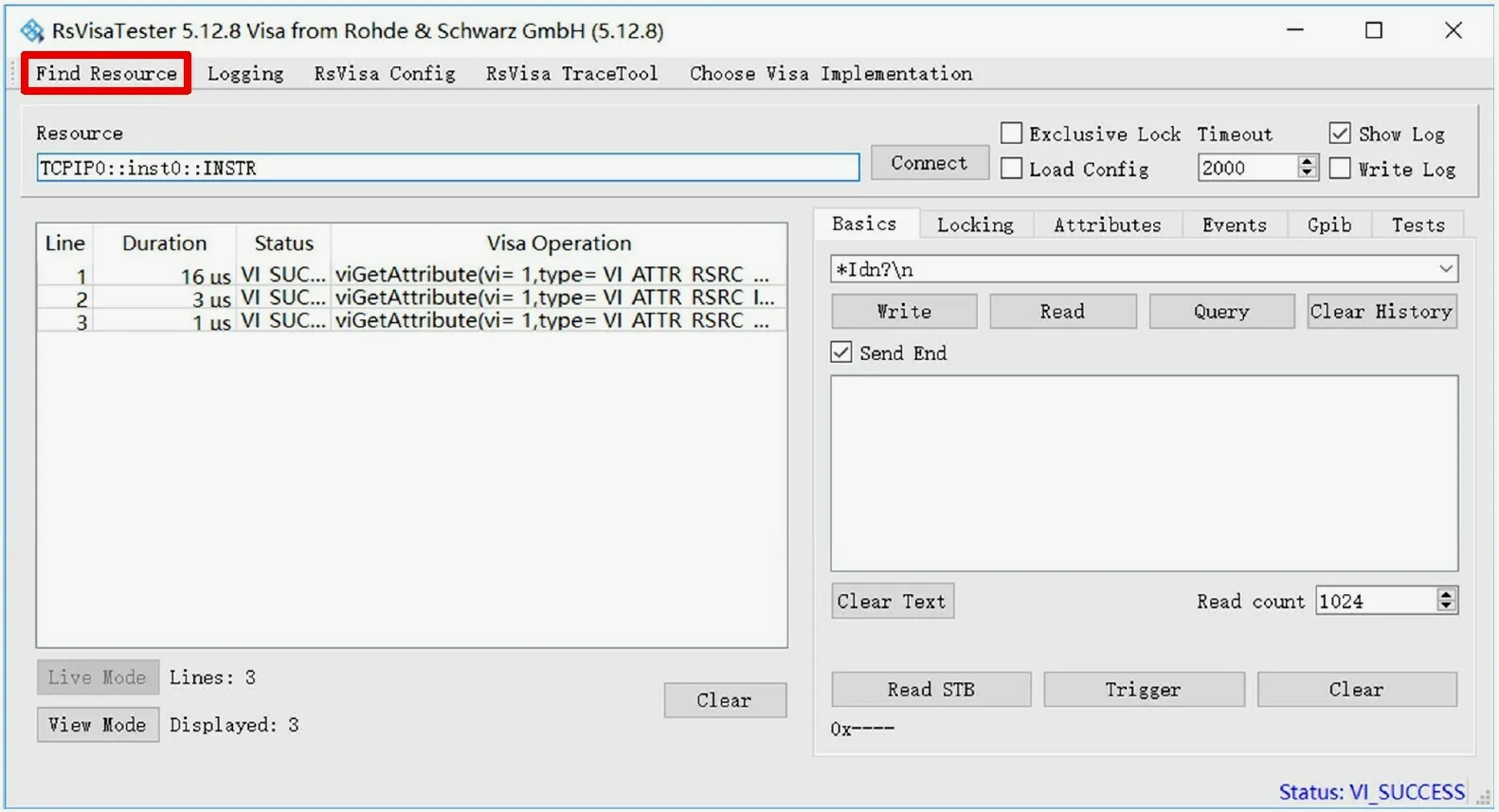Maximize the RsVisaTester window

pos(1374,30)
